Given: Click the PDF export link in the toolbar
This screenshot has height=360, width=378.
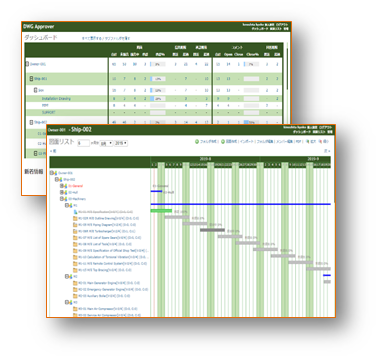Looking at the screenshot, I should (x=299, y=142).
